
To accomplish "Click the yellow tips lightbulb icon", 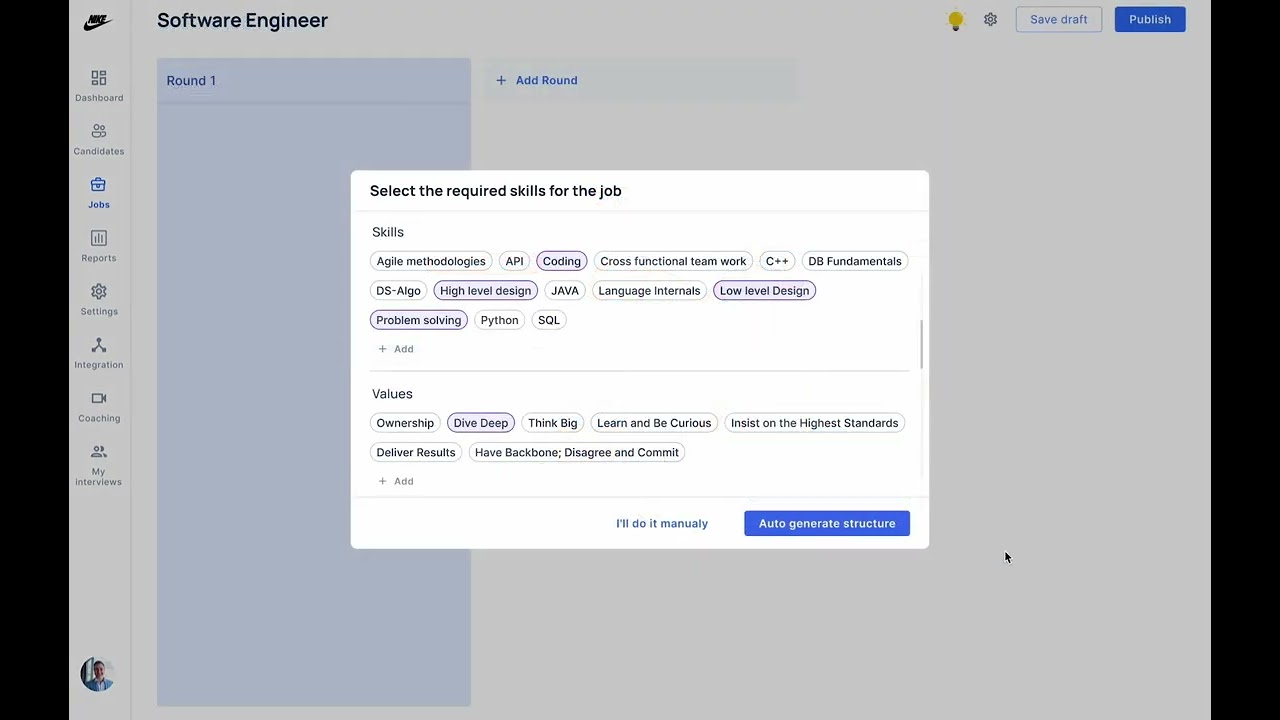I will click(x=955, y=19).
